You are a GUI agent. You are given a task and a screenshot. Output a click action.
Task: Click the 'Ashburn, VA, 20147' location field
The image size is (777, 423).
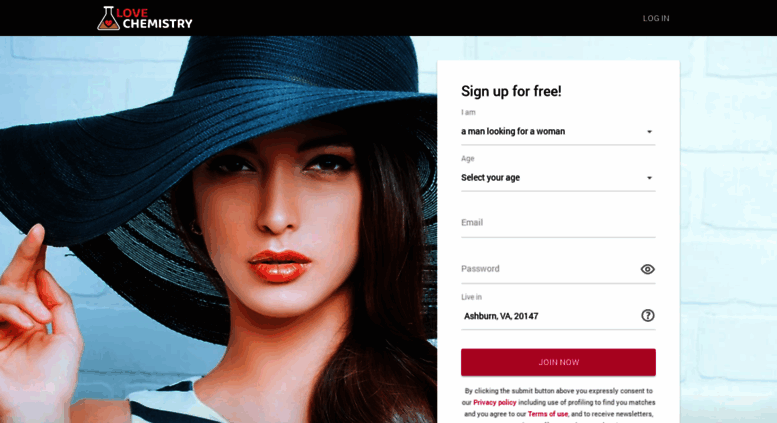point(550,316)
